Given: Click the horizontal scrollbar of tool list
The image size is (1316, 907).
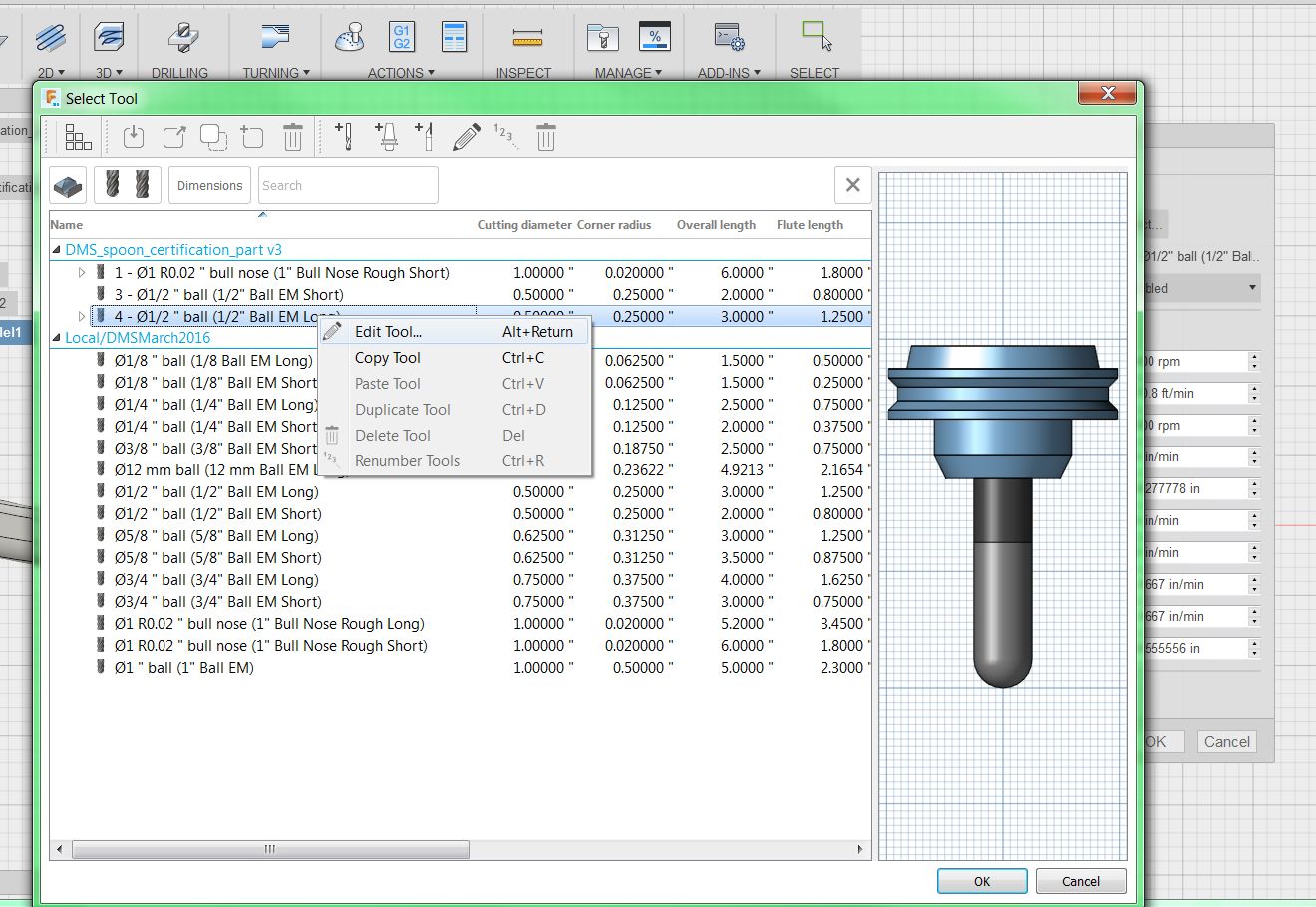Looking at the screenshot, I should [269, 850].
